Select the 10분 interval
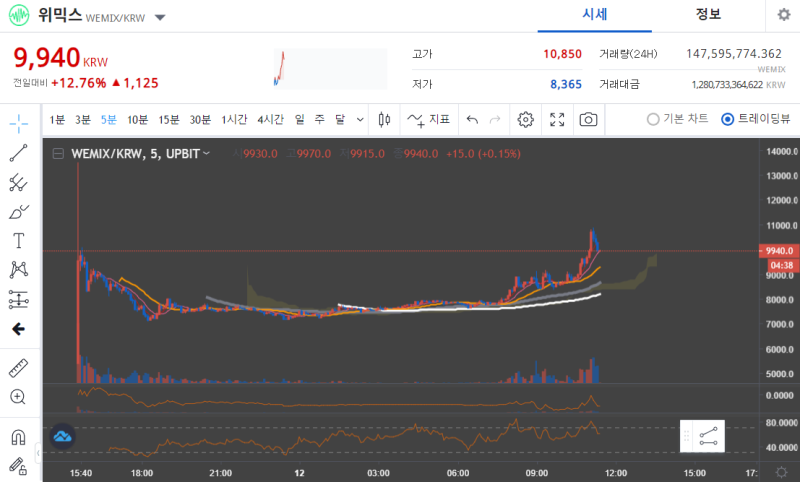 click(137, 120)
